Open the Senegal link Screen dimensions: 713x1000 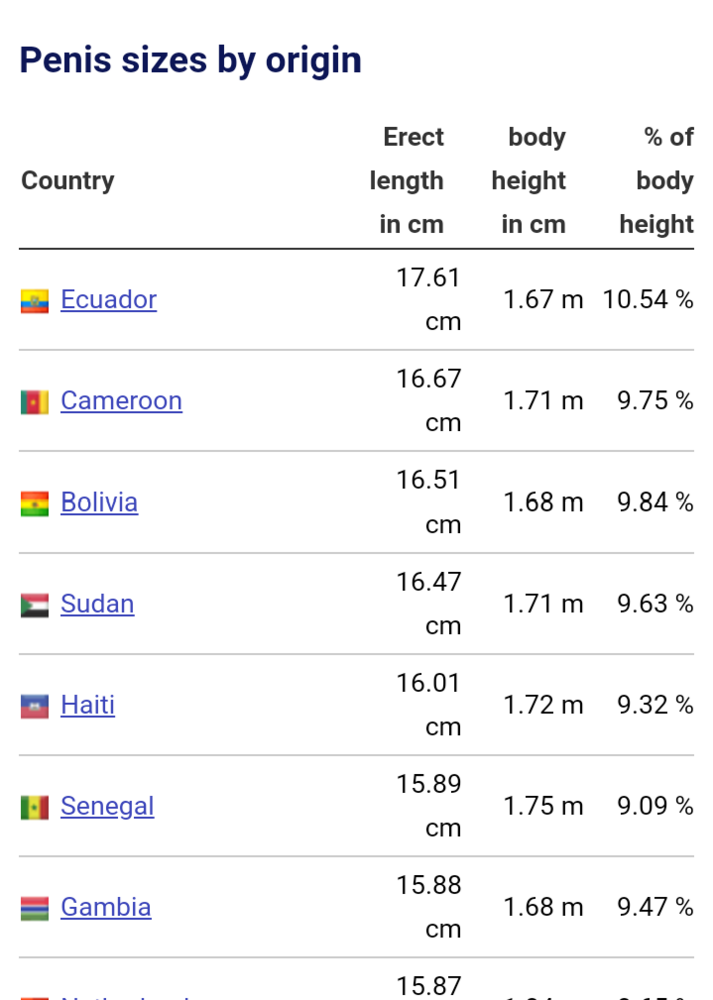(107, 806)
